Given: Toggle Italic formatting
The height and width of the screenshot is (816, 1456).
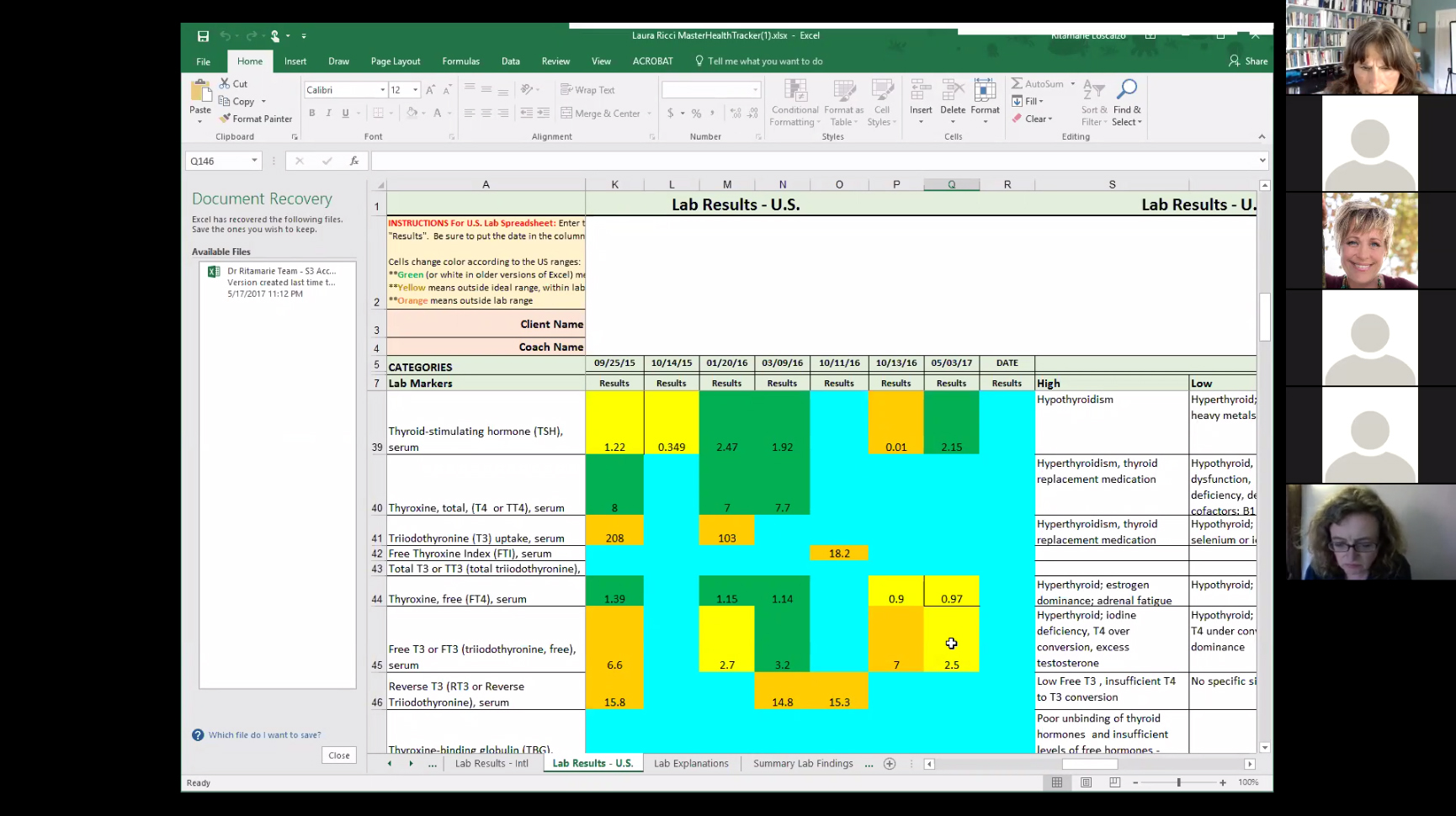Looking at the screenshot, I should (328, 113).
